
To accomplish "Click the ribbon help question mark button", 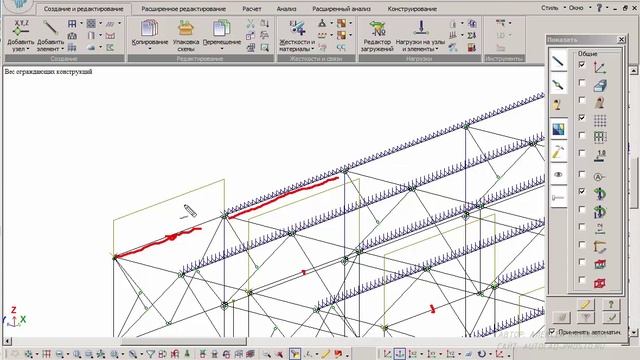I will (x=600, y=8).
